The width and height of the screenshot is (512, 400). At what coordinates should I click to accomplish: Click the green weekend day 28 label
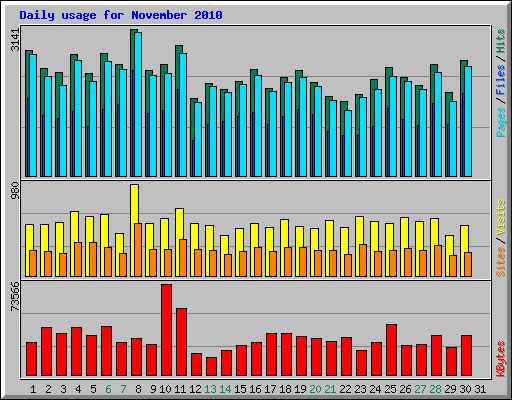click(435, 389)
